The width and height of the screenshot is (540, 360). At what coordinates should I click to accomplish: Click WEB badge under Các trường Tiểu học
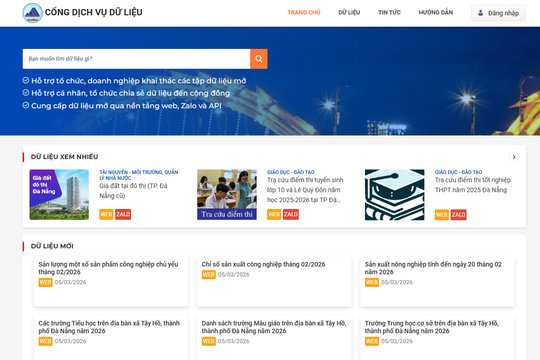45,341
